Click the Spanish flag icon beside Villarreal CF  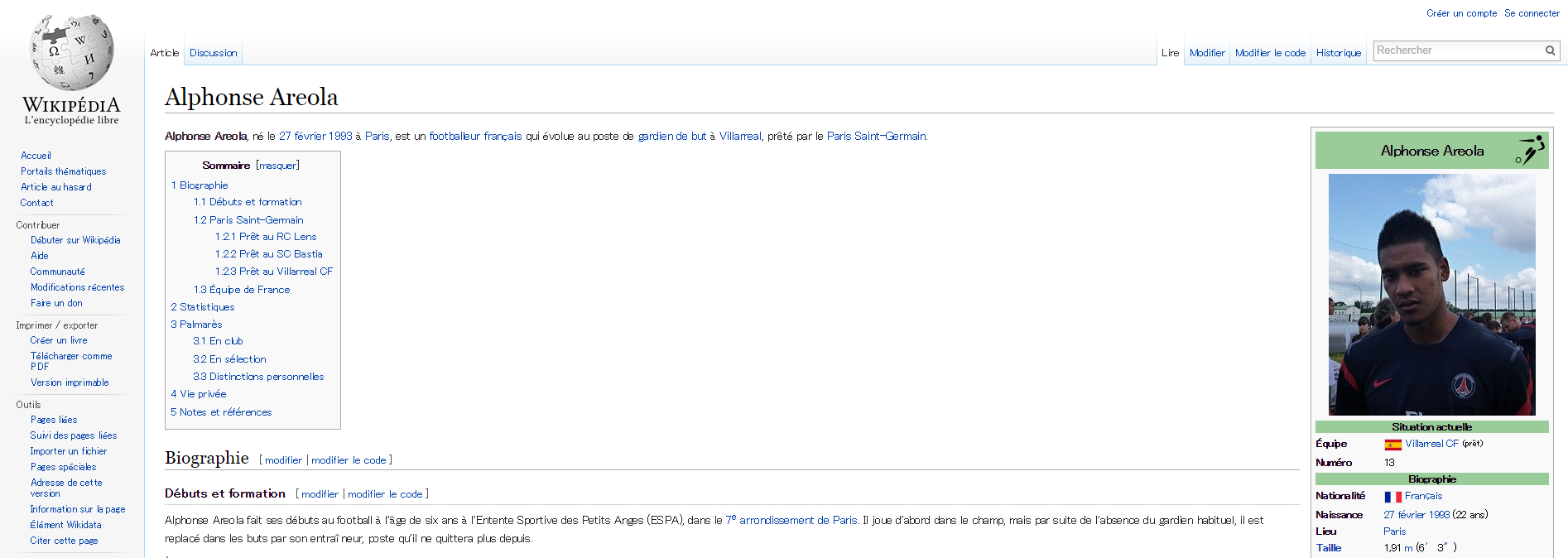[1392, 445]
